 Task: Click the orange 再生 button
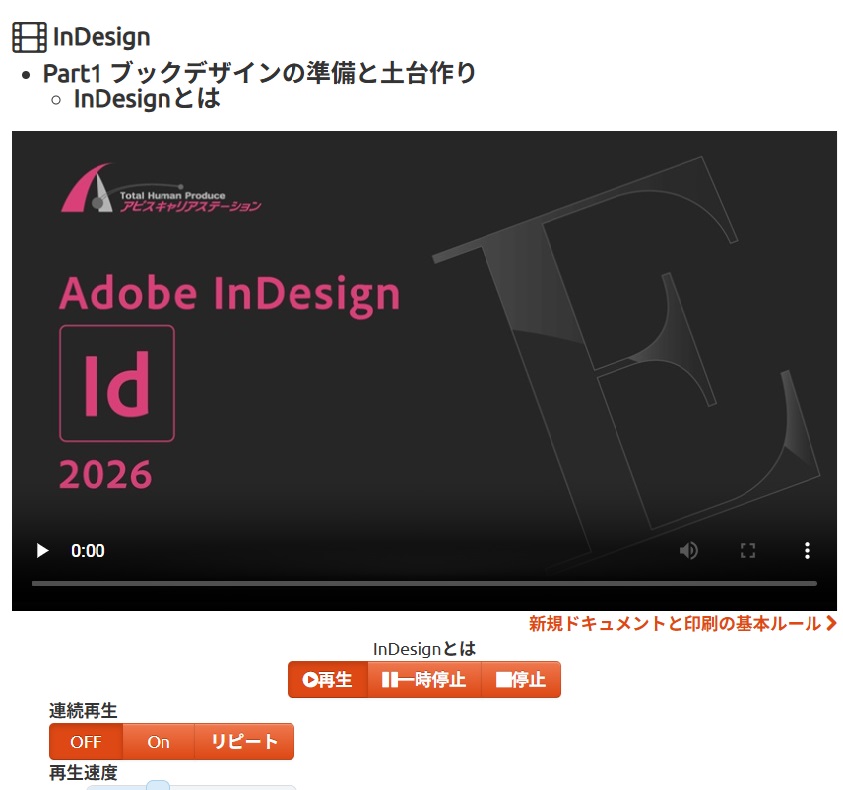pos(327,680)
